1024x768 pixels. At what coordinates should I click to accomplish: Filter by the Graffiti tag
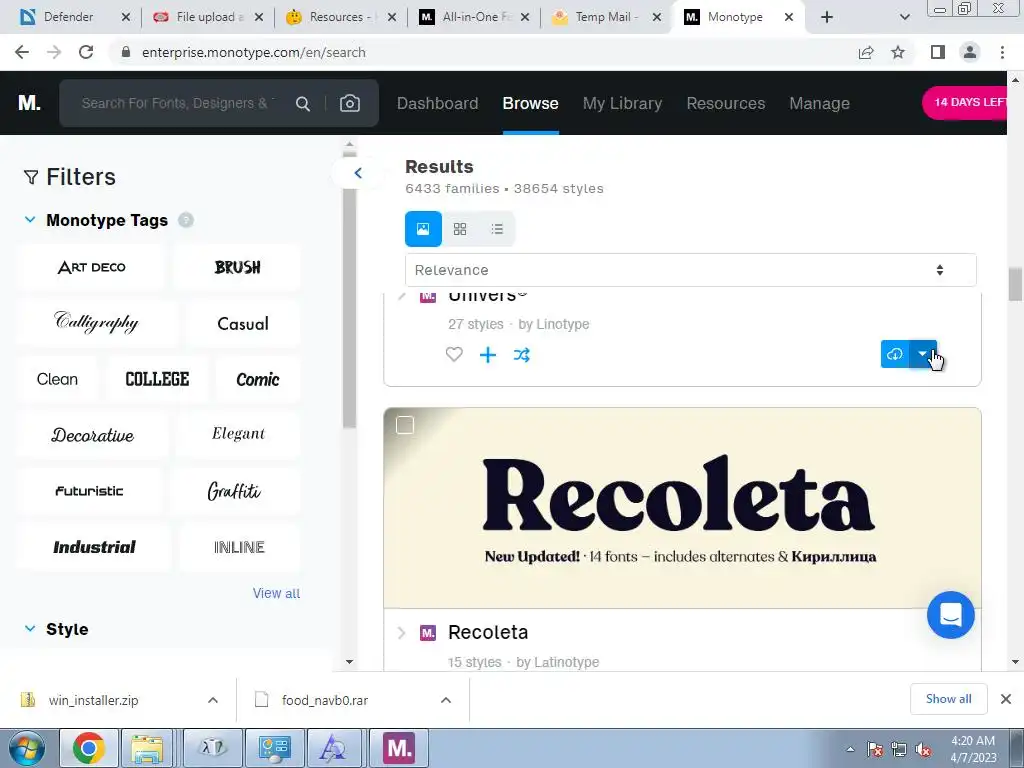point(234,490)
